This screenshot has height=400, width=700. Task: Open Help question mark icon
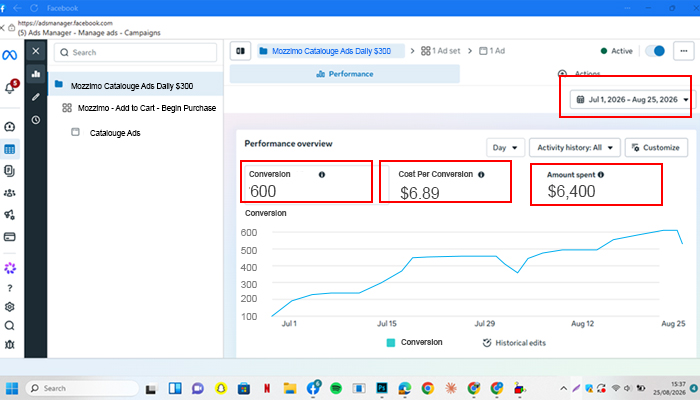pyautogui.click(x=10, y=288)
